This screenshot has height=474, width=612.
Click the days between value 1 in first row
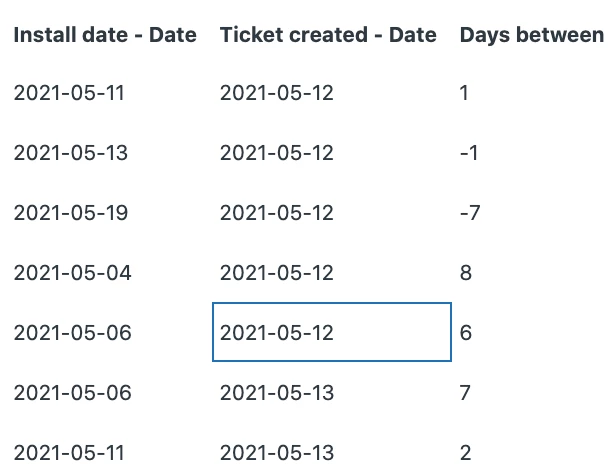[x=464, y=93]
